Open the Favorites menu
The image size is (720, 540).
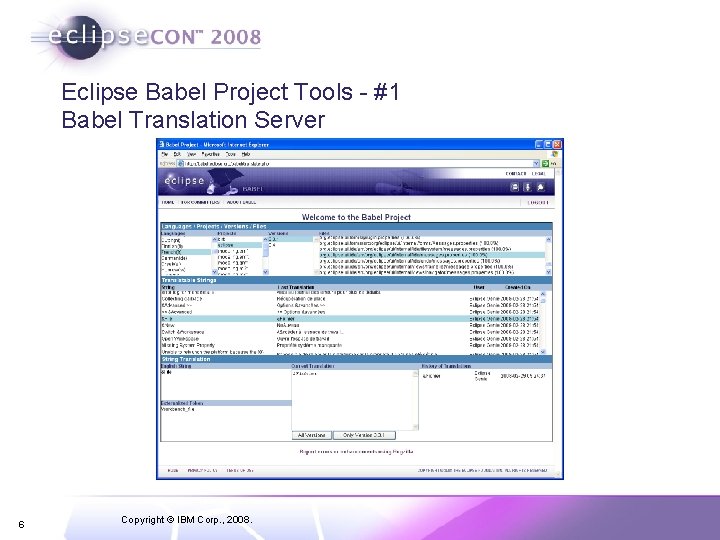pos(210,154)
